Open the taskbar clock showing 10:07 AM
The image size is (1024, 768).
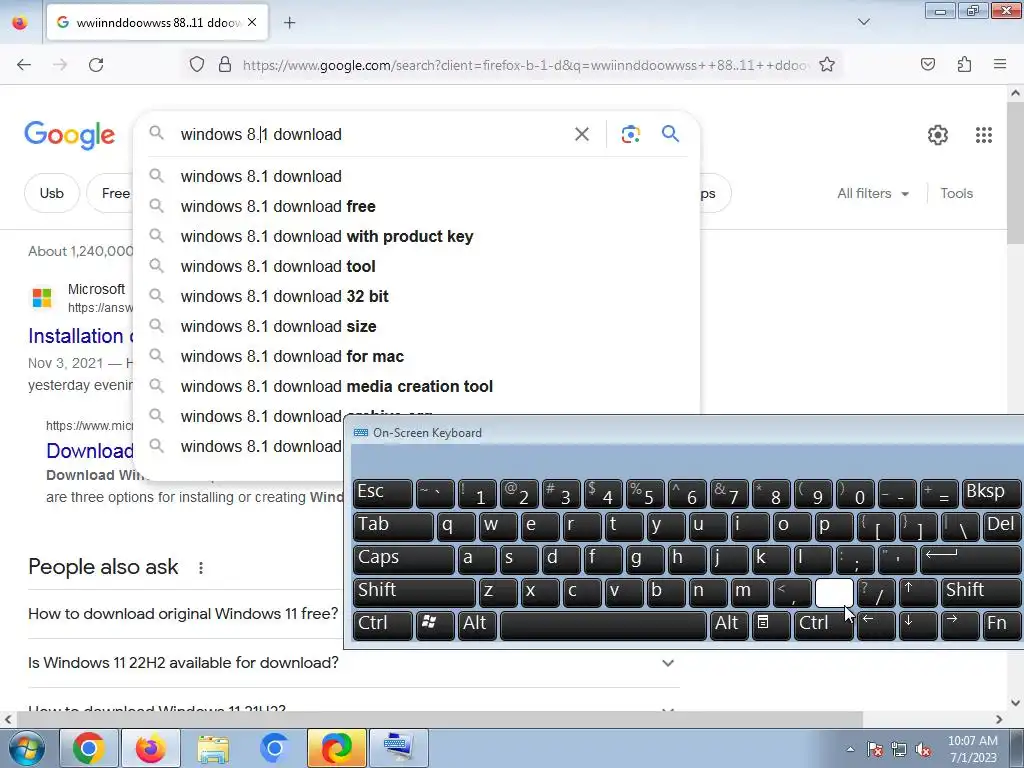tap(973, 749)
